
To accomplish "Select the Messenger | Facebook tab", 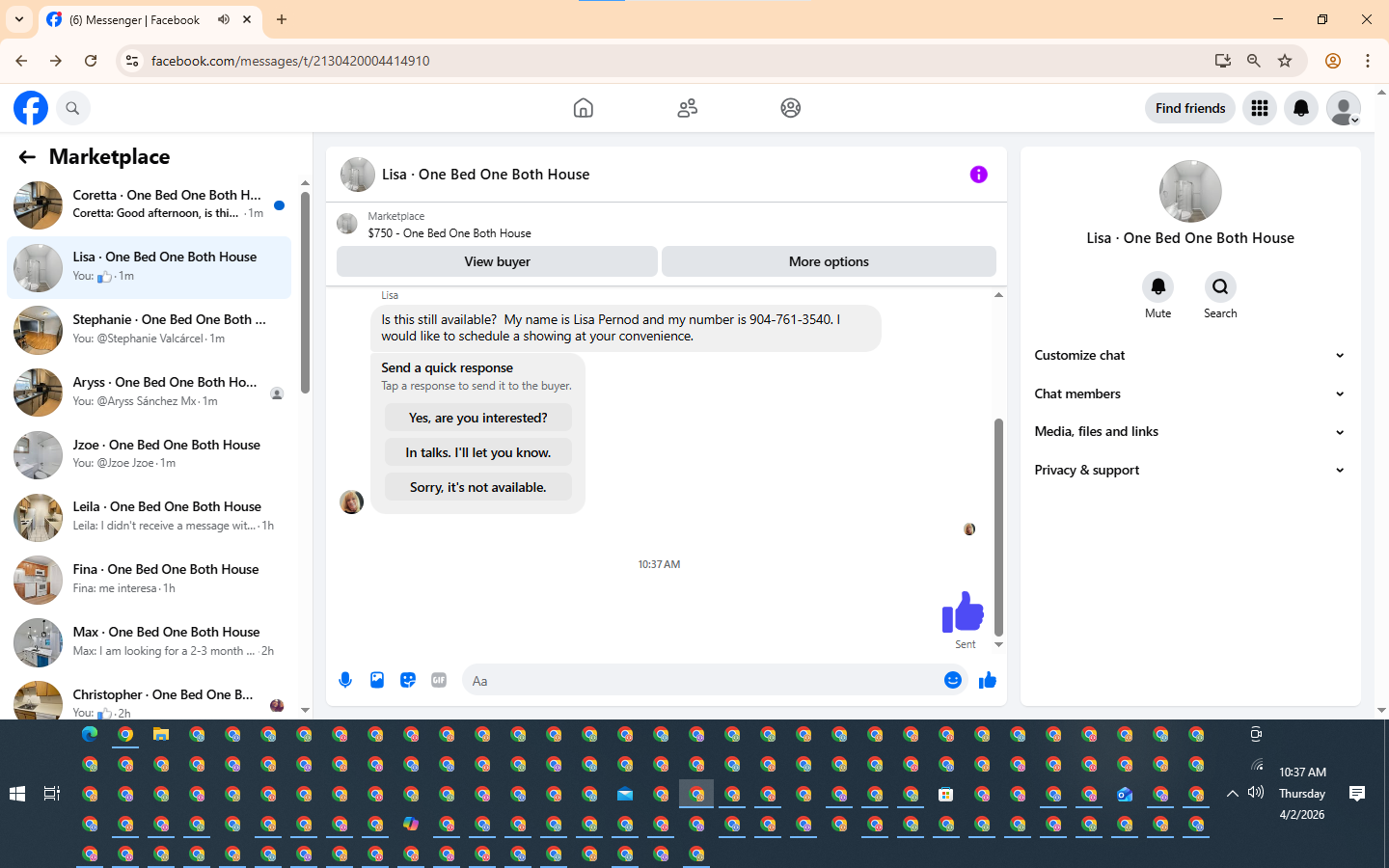I will pos(150,19).
